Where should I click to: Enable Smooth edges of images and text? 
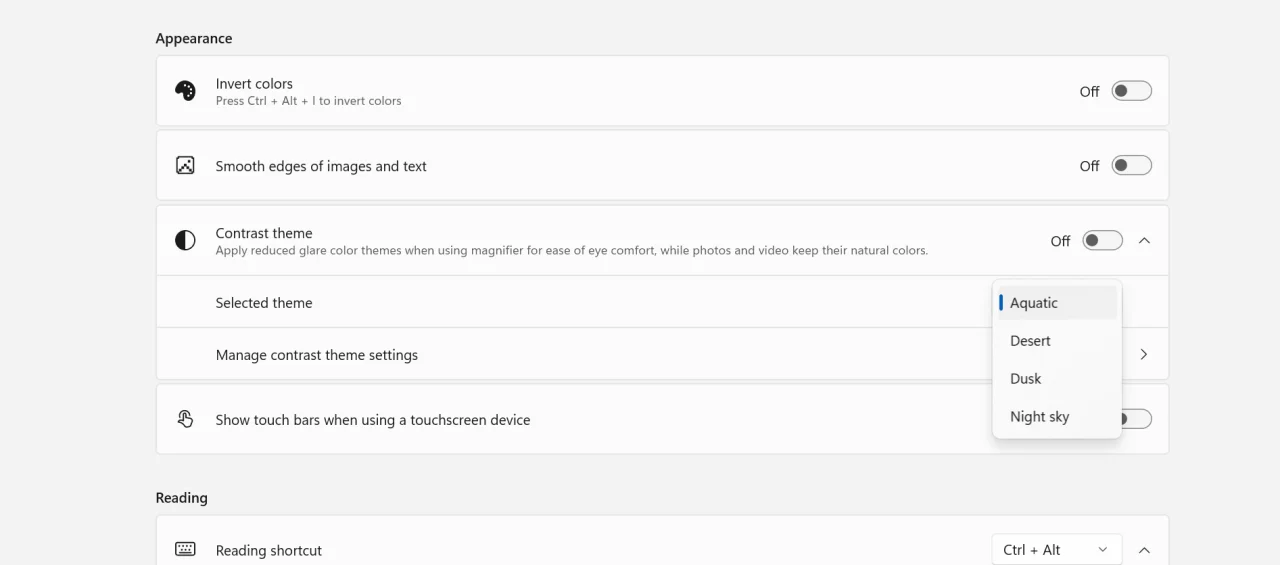[x=1132, y=166]
